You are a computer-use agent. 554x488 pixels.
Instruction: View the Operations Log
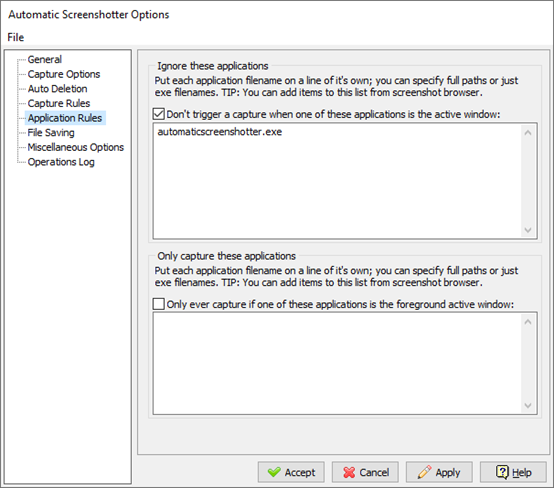tap(61, 162)
